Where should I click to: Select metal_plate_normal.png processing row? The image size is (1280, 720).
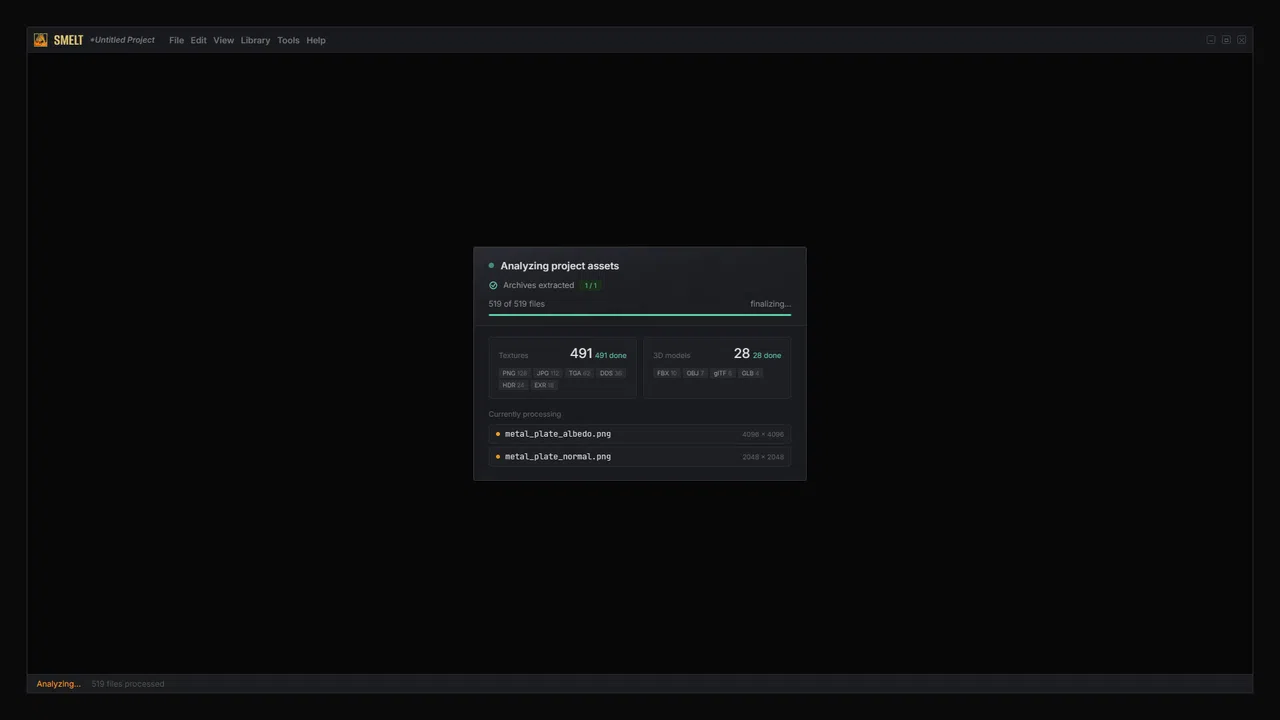pos(640,456)
